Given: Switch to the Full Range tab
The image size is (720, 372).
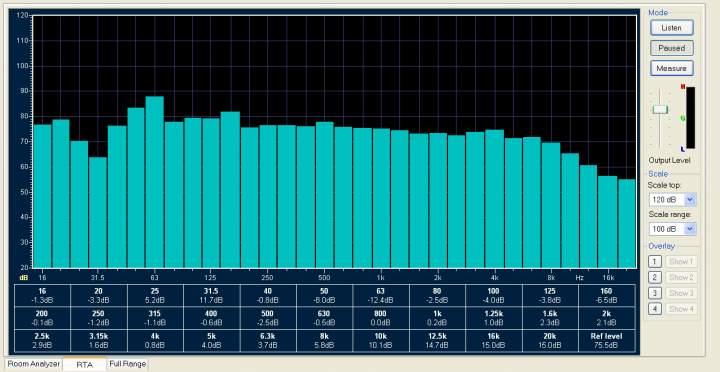Looking at the screenshot, I should click(127, 364).
